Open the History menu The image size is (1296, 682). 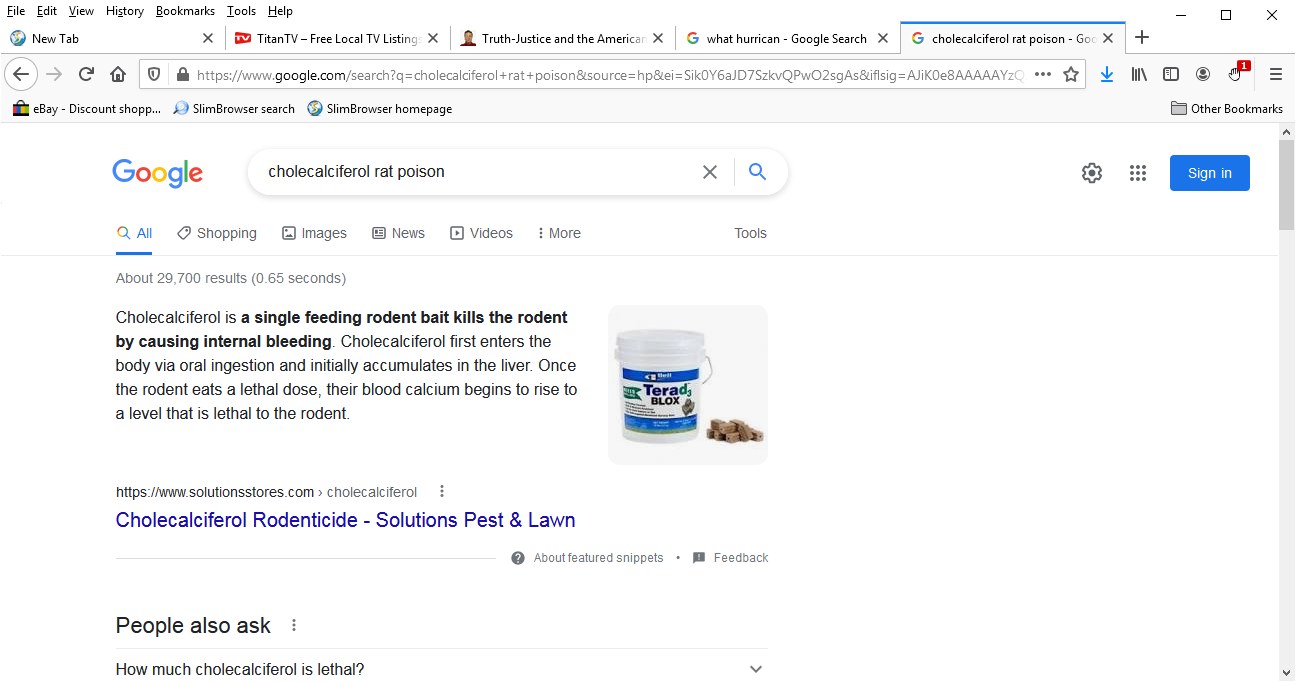[125, 11]
